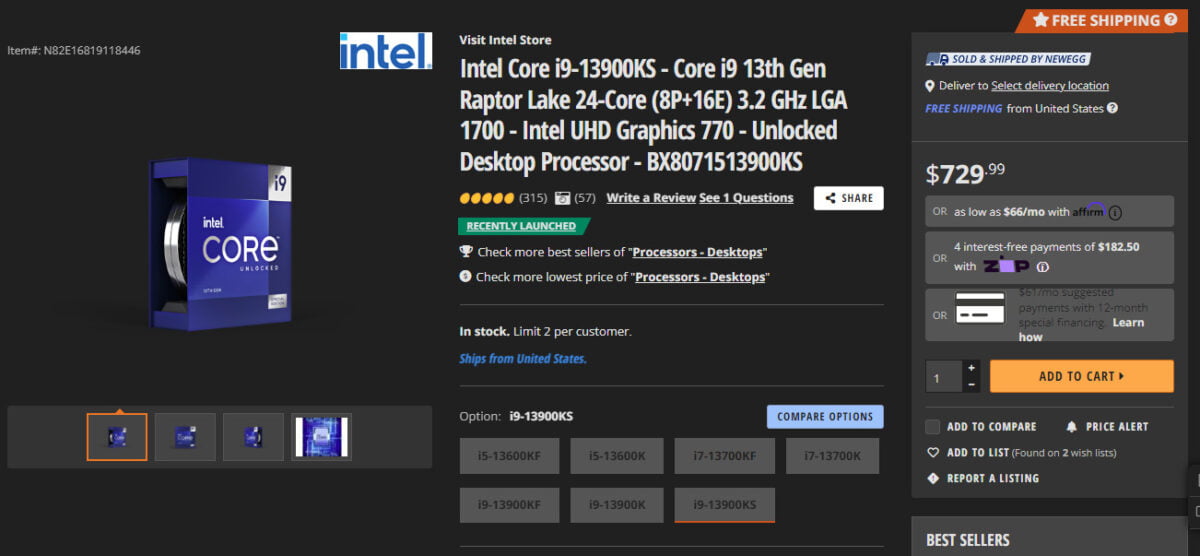Click the delivery location pin icon
Viewport: 1200px width, 556px height.
[x=930, y=86]
